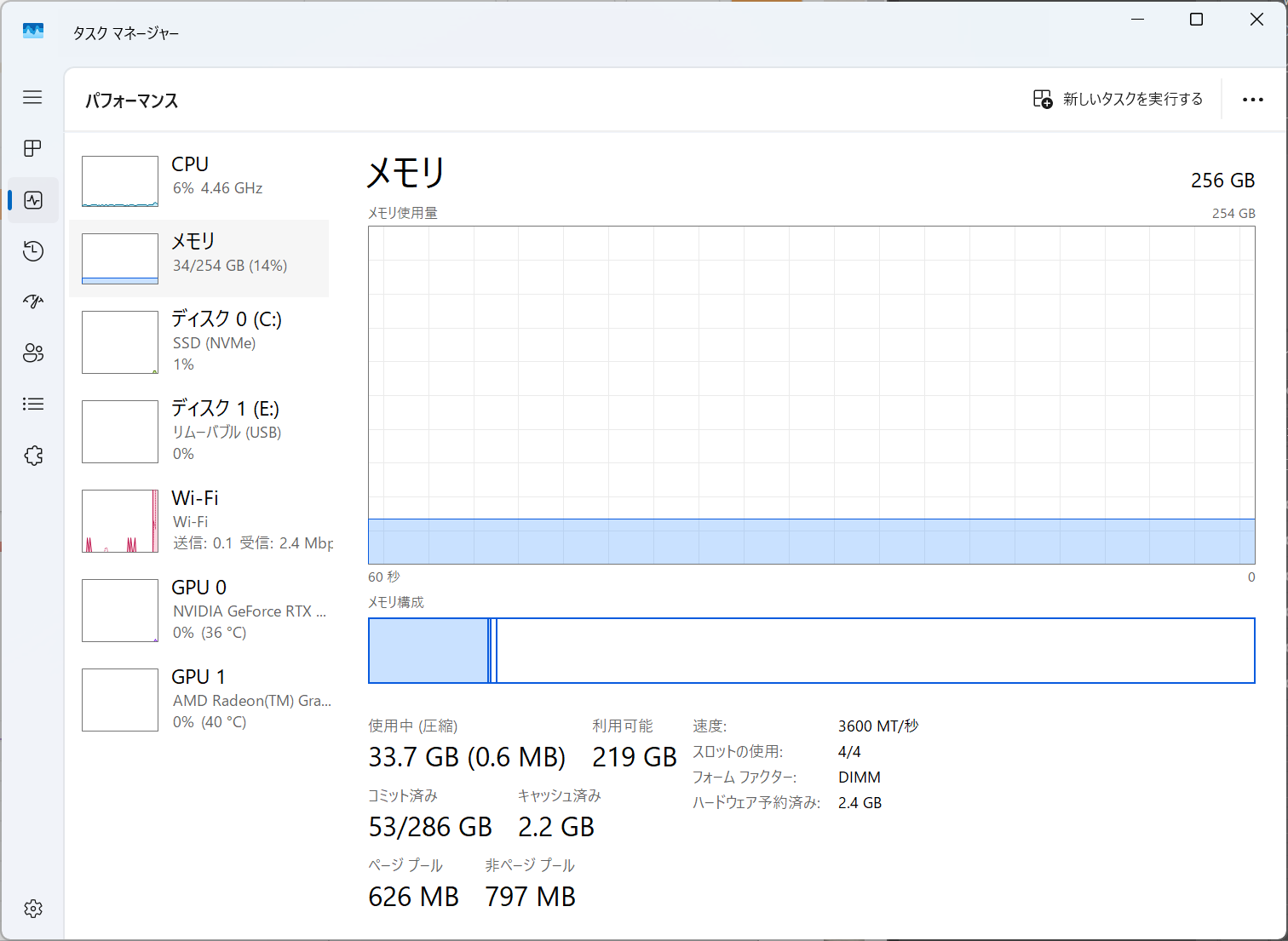The width and height of the screenshot is (1288, 941).
Task: Go to the Processes page icon
Action: 32,148
